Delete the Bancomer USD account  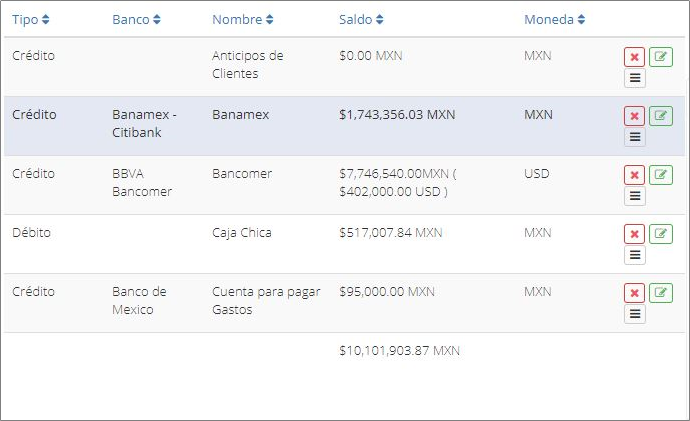pyautogui.click(x=634, y=175)
